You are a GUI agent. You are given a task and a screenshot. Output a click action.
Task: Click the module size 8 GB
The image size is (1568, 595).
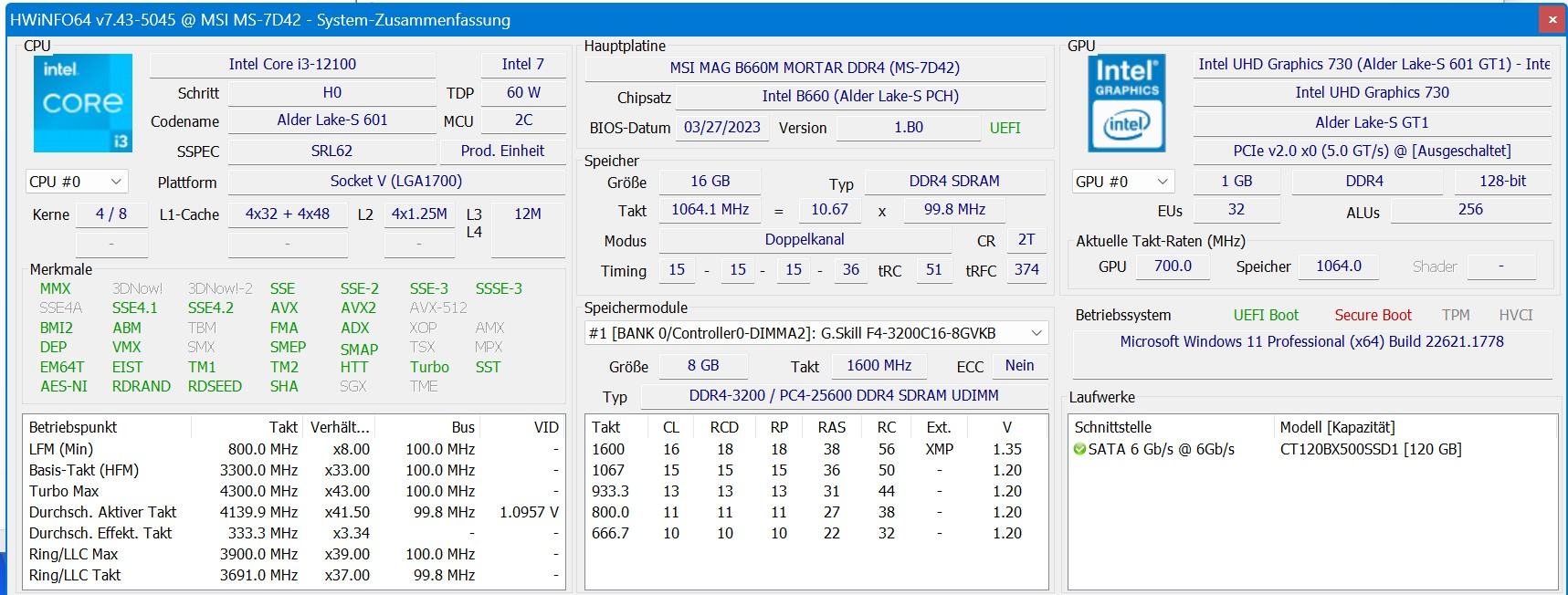703,366
